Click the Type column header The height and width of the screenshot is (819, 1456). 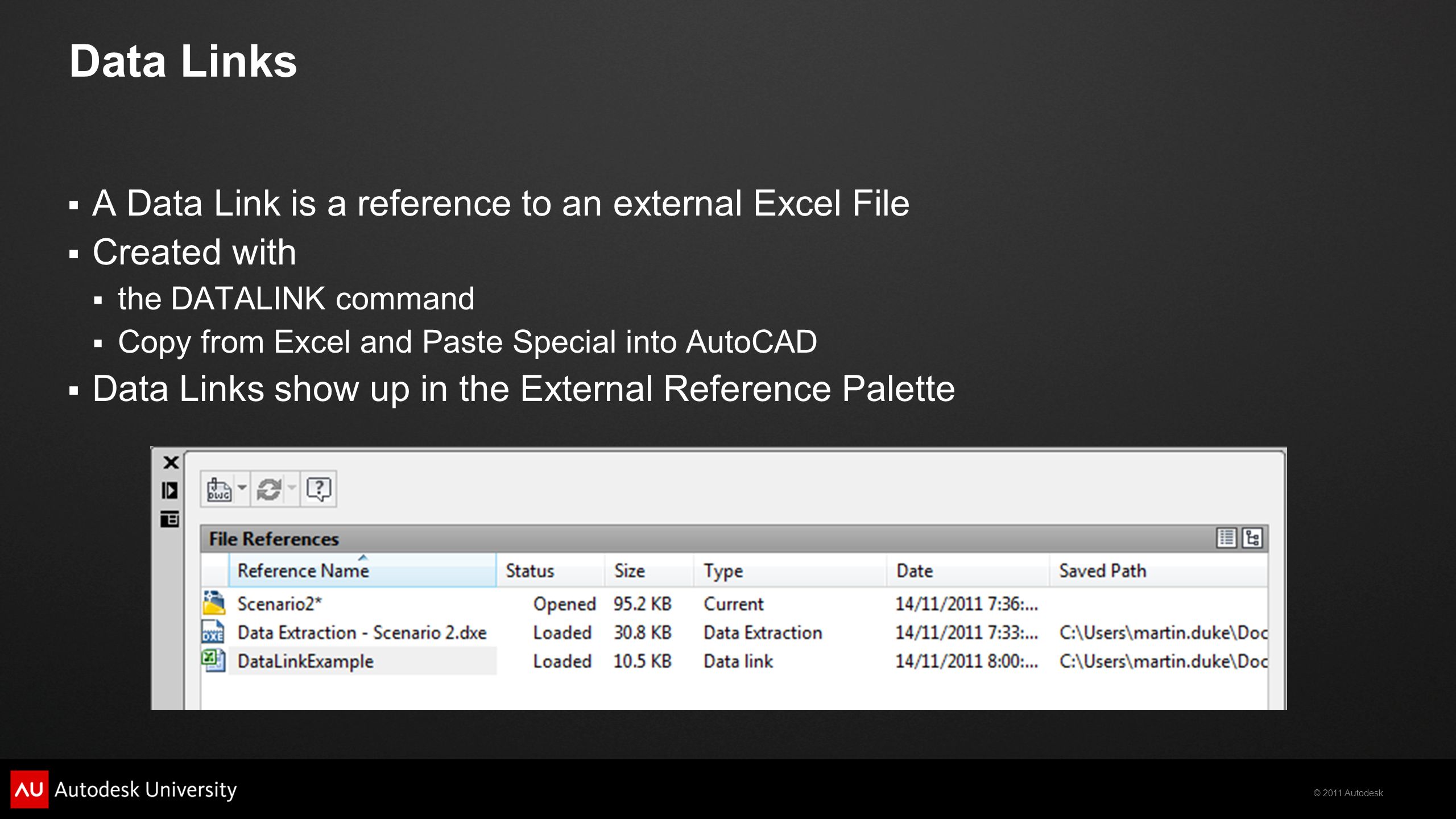[x=790, y=570]
